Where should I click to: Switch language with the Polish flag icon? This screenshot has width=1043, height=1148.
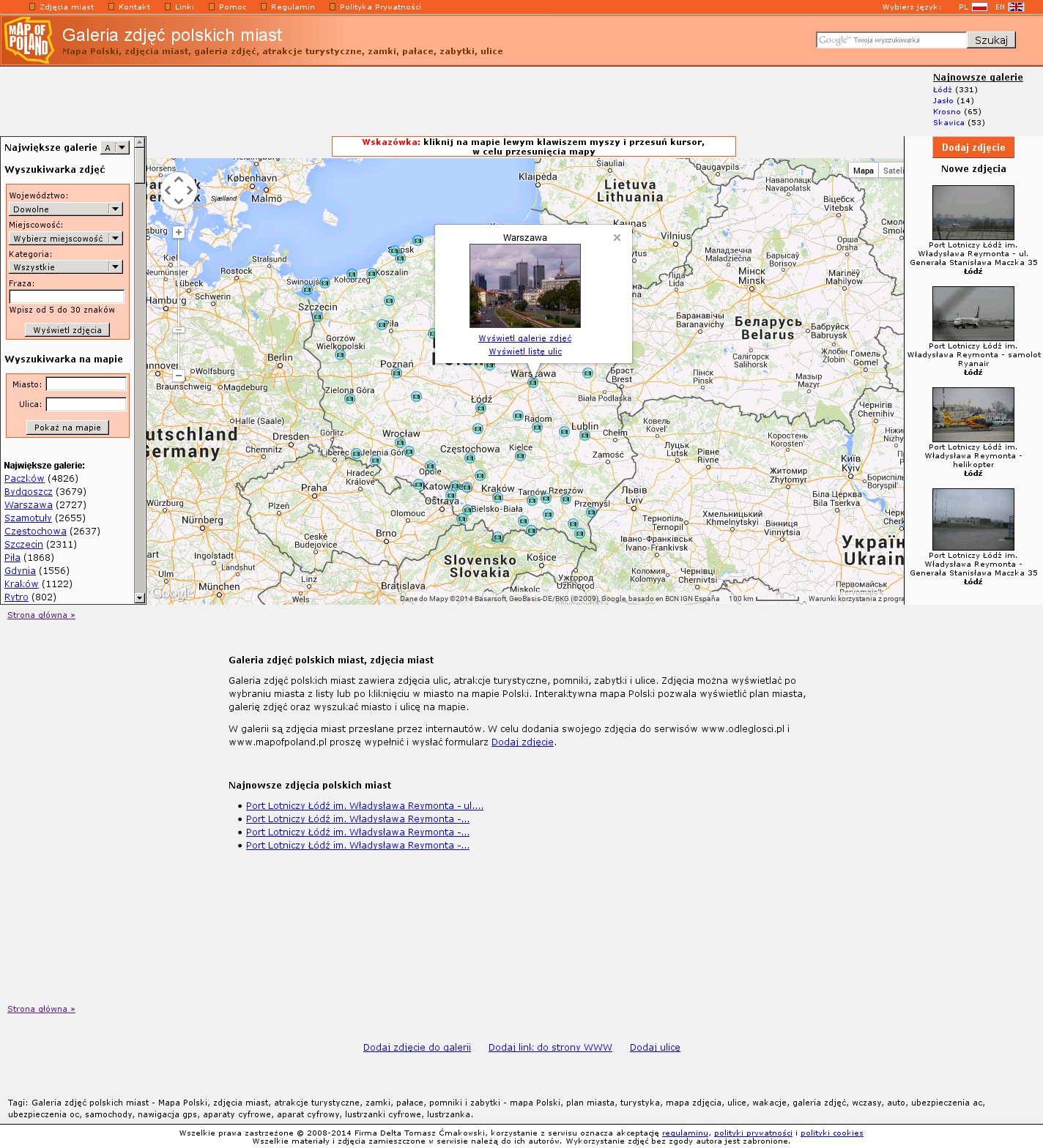pos(979,7)
